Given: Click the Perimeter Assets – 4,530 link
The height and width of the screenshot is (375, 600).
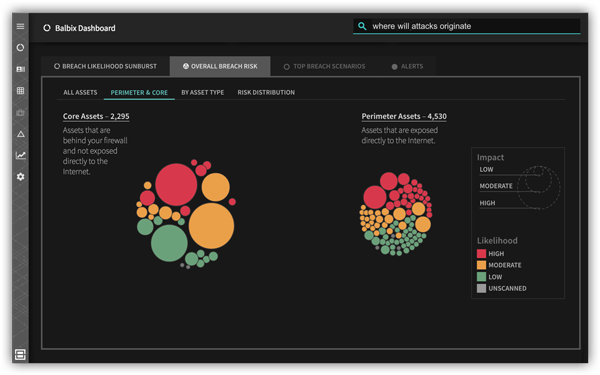Looking at the screenshot, I should pos(404,116).
